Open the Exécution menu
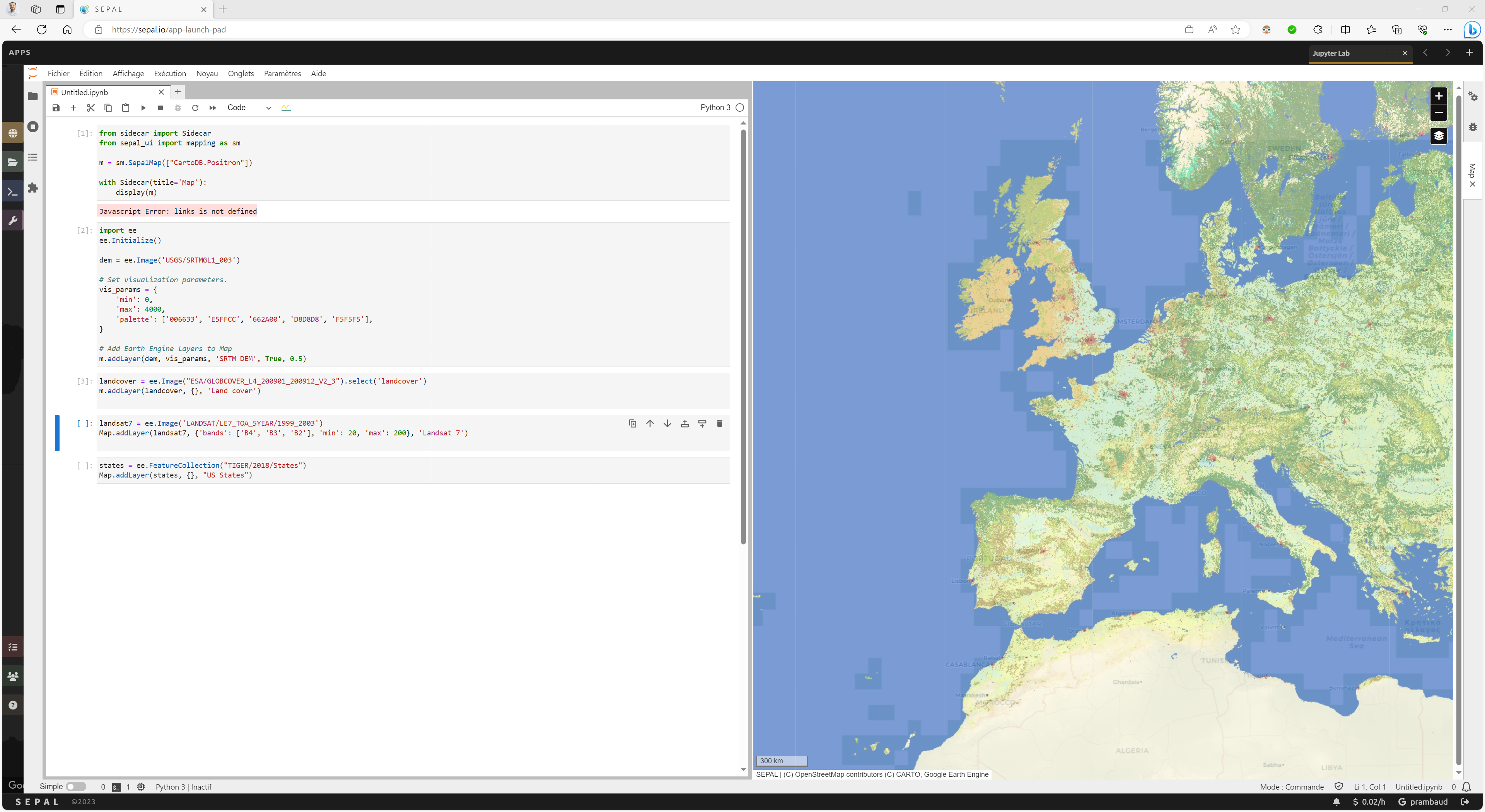Image resolution: width=1485 pixels, height=812 pixels. click(169, 73)
